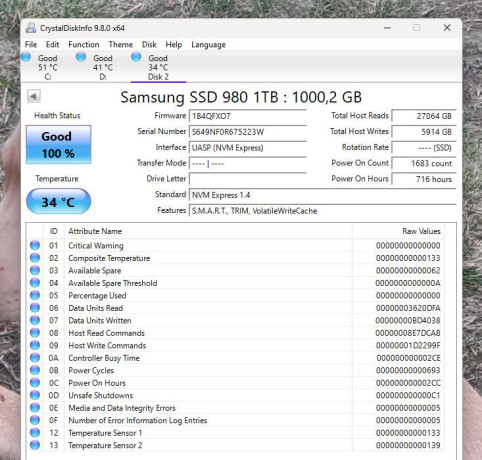Select the Disk 2 tab at 34 °C
482x460 pixels.
click(158, 67)
